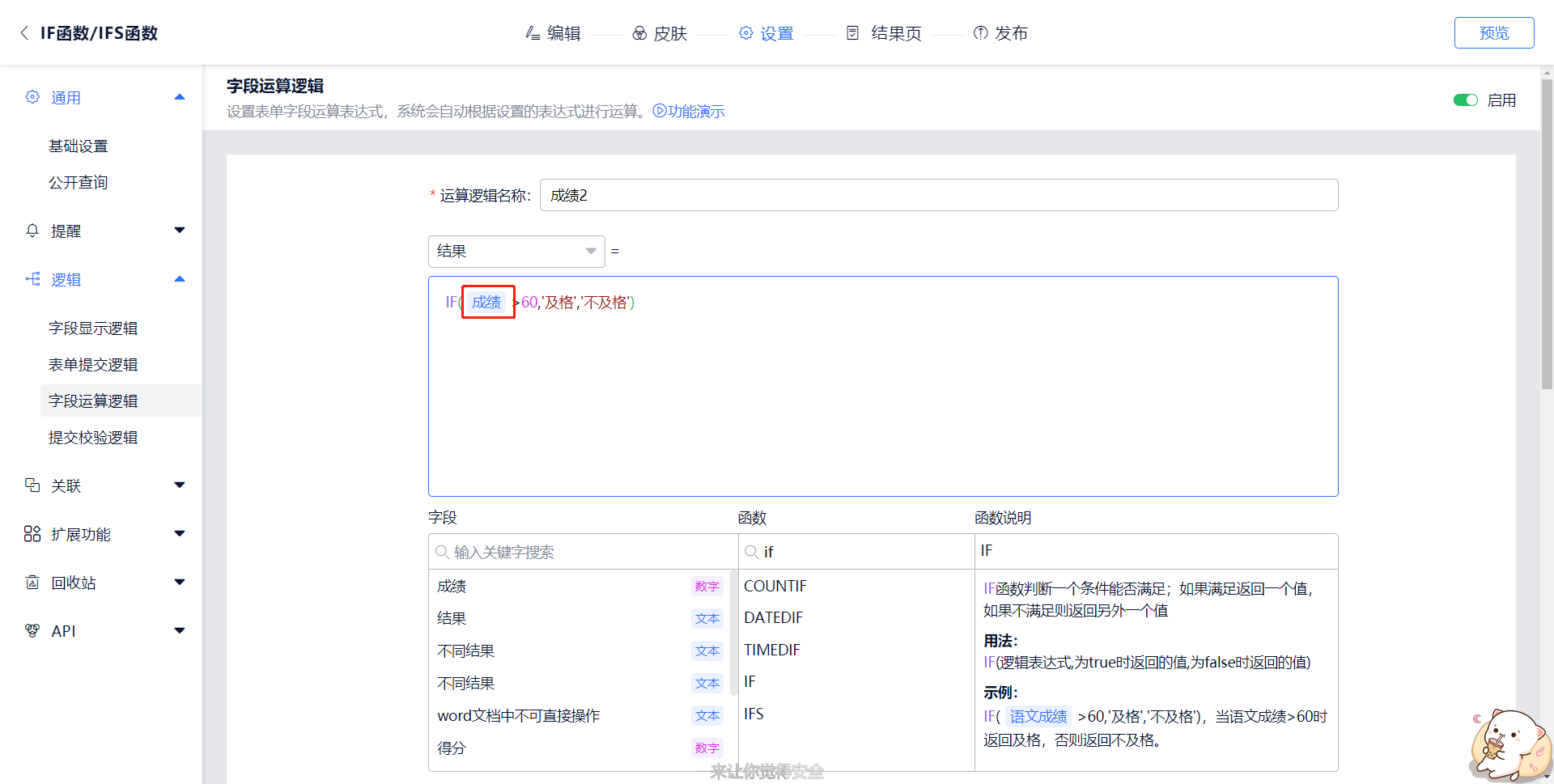Viewport: 1554px width, 784px height.
Task: Collapse the 通用 section arrow
Action: [x=180, y=97]
